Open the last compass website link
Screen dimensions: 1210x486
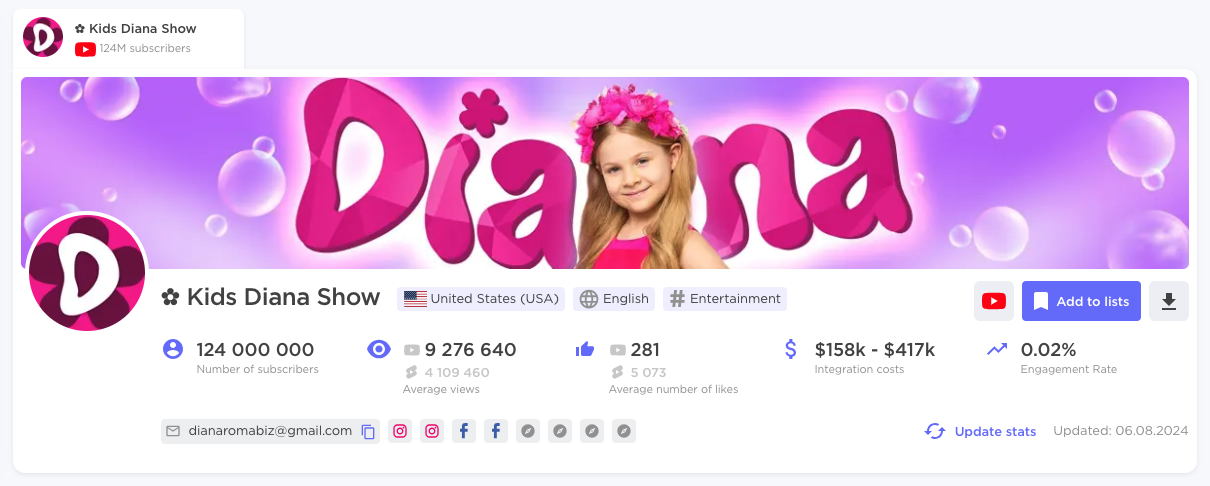pos(624,431)
